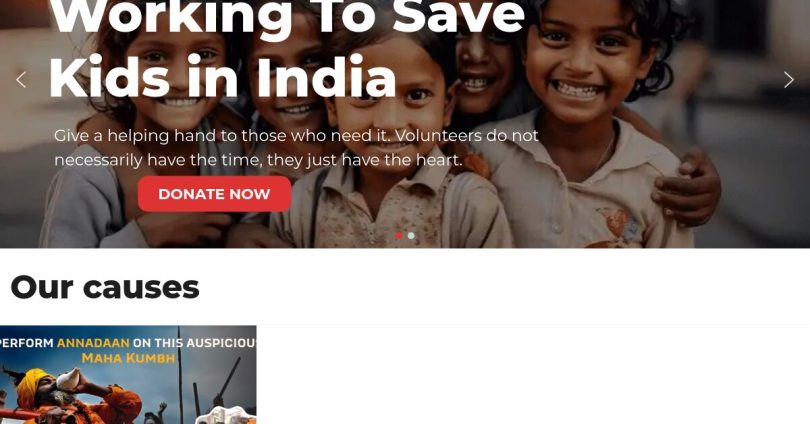The height and width of the screenshot is (424, 810).
Task: Click the 'Give a helping hand' text line
Action: pos(296,136)
